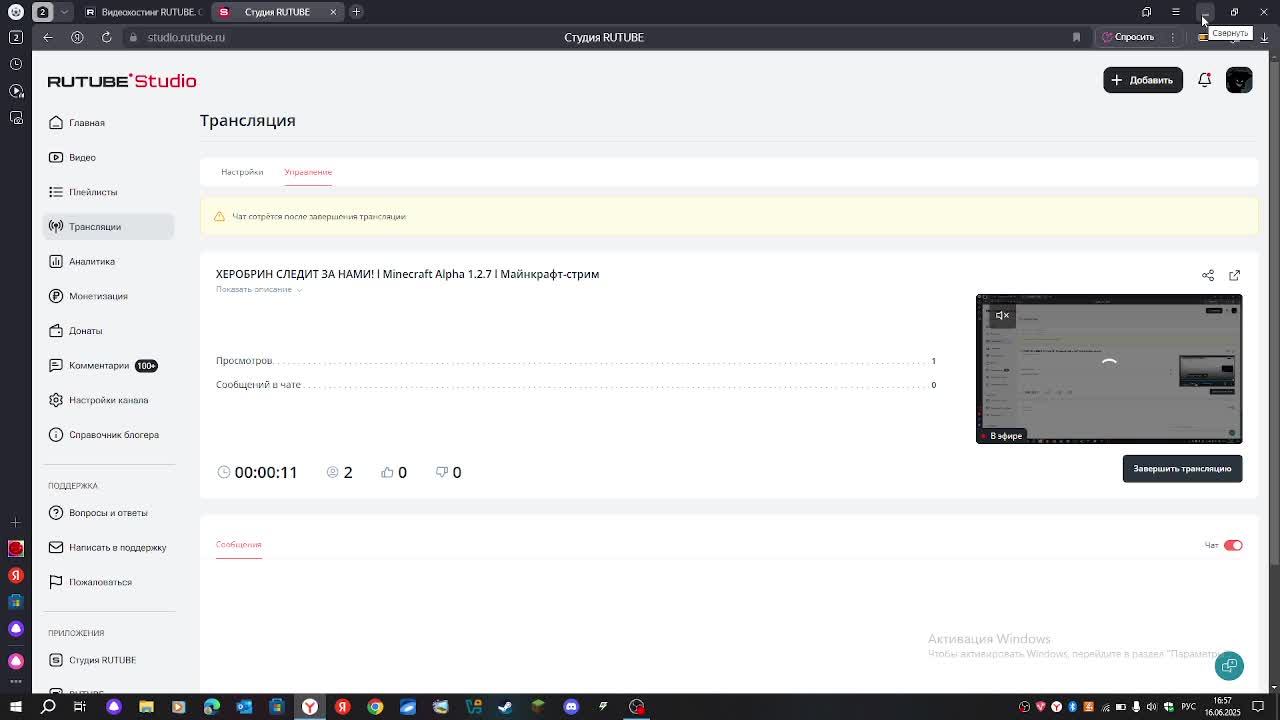The width and height of the screenshot is (1280, 720).
Task: Click the RUTUBE Studio logo
Action: pos(122,81)
